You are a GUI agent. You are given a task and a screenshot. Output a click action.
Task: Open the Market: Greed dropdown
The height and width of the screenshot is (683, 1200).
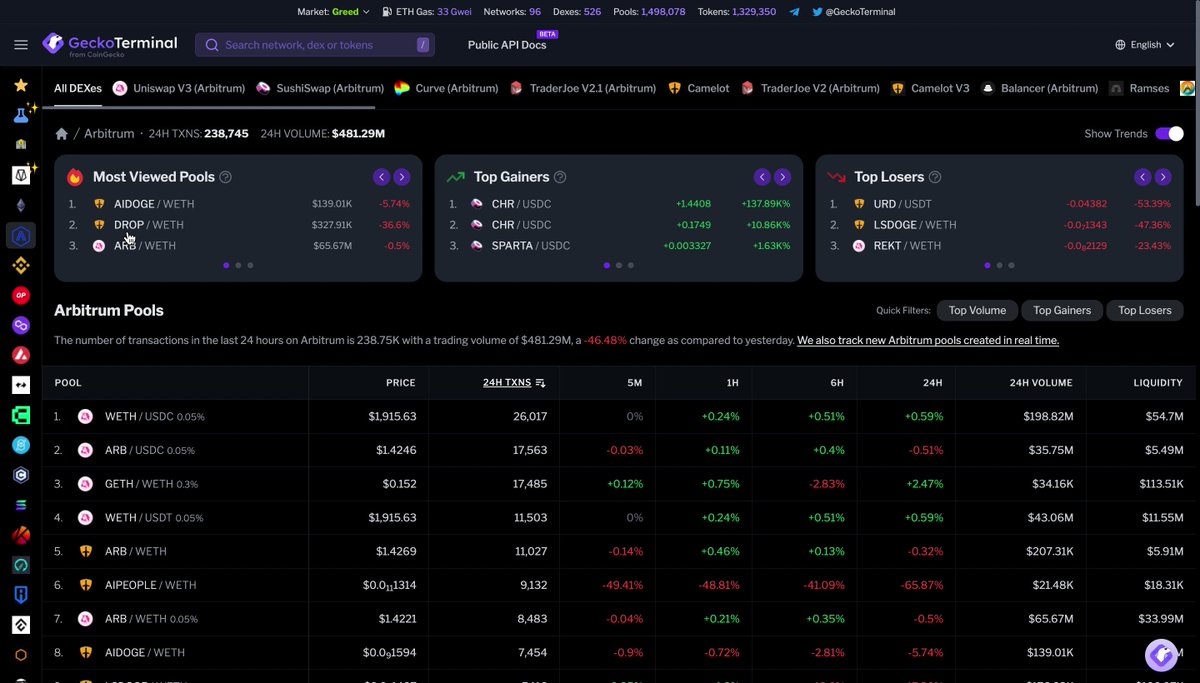[334, 12]
